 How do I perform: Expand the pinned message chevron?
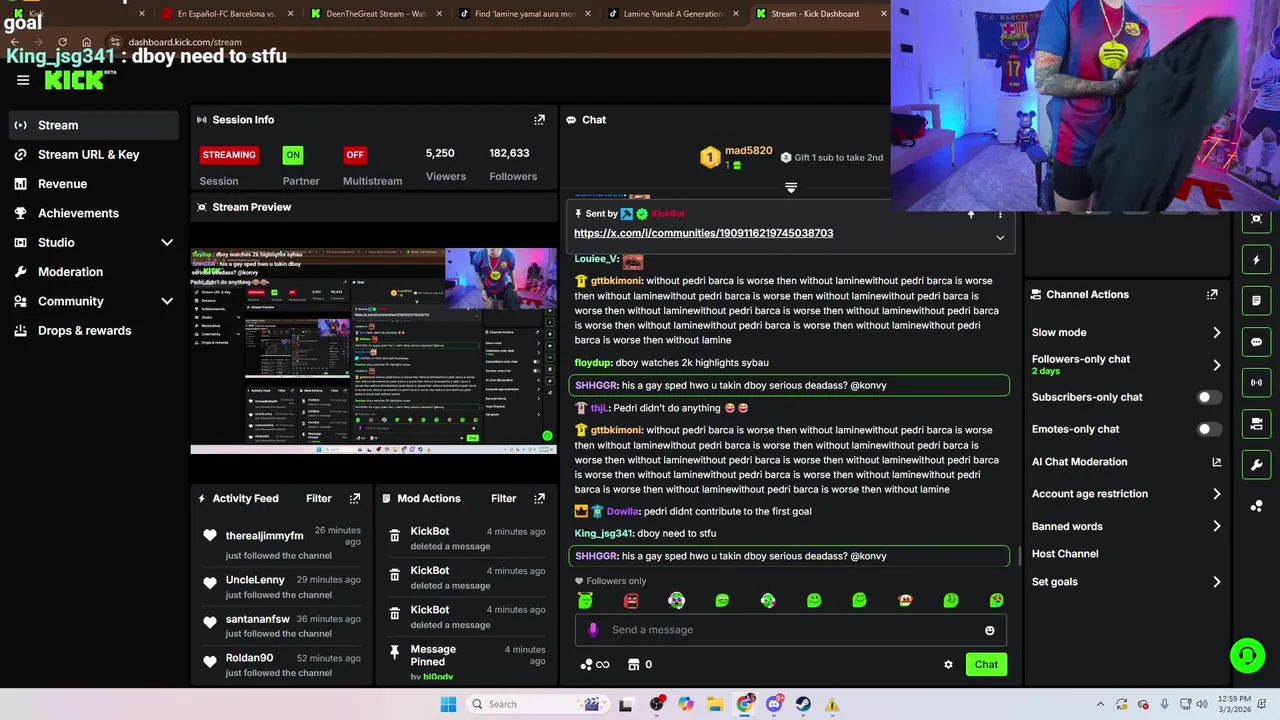point(1000,238)
